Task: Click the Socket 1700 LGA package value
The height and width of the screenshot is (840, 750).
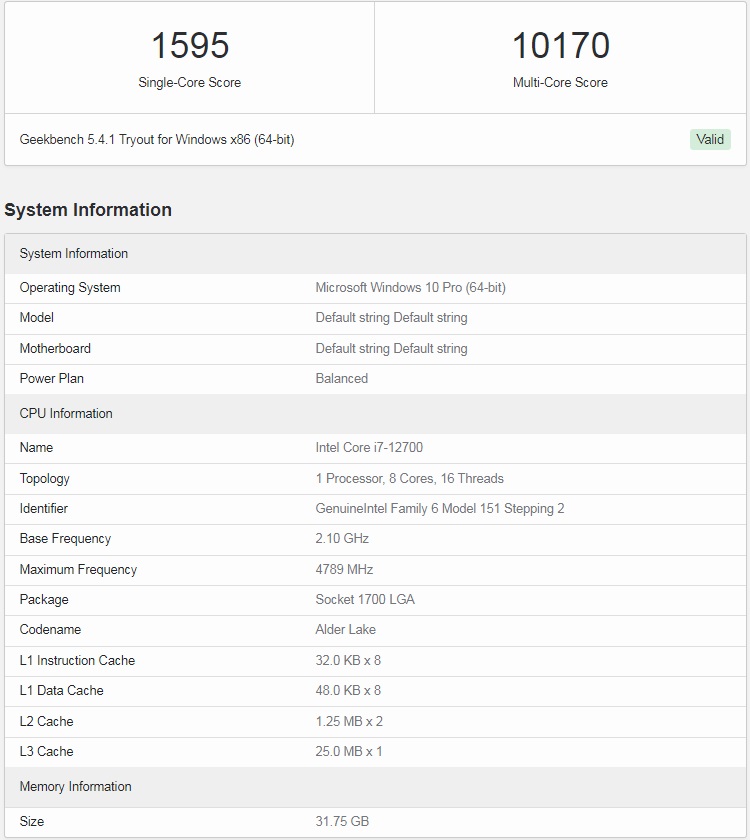Action: point(365,599)
